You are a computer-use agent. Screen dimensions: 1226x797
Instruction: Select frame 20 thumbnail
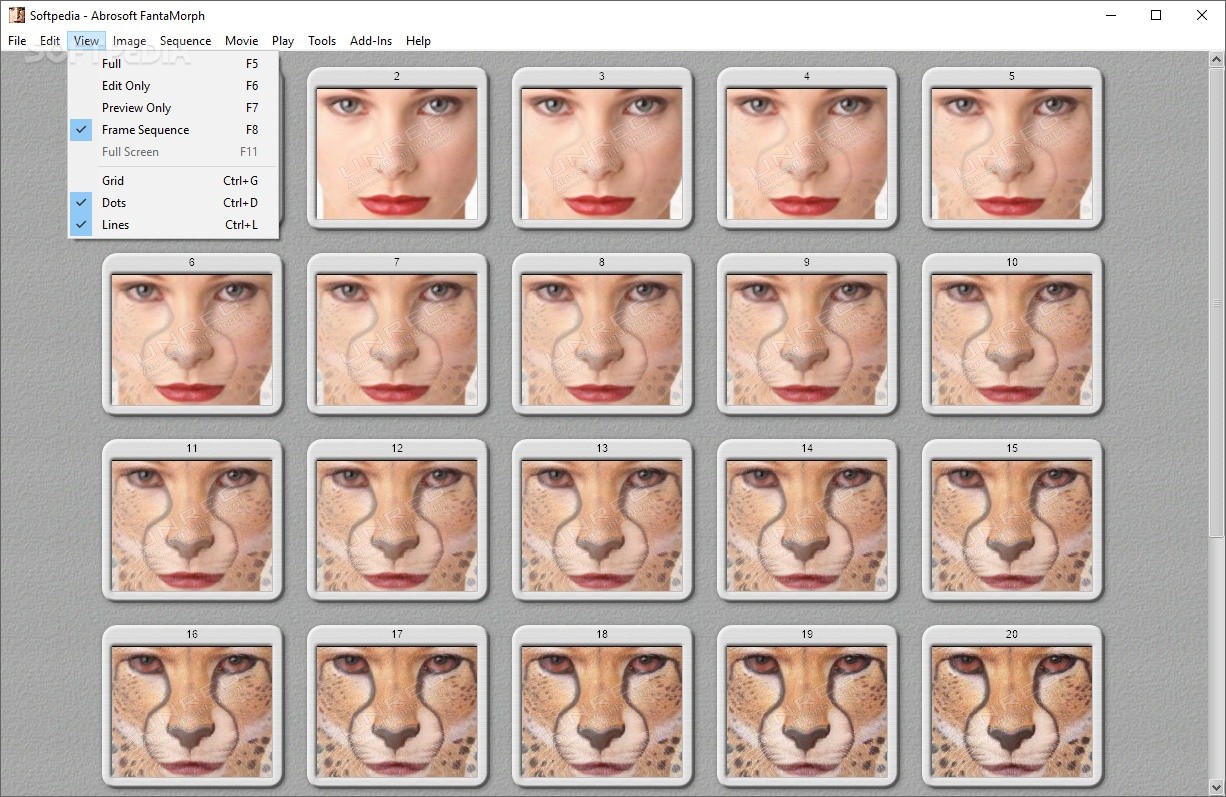[x=1012, y=706]
